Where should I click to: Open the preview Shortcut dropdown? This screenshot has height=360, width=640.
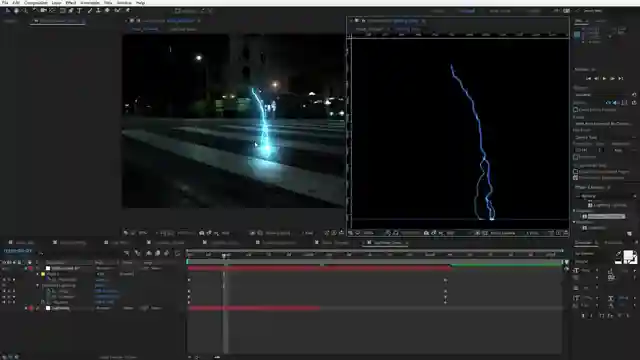[603, 95]
